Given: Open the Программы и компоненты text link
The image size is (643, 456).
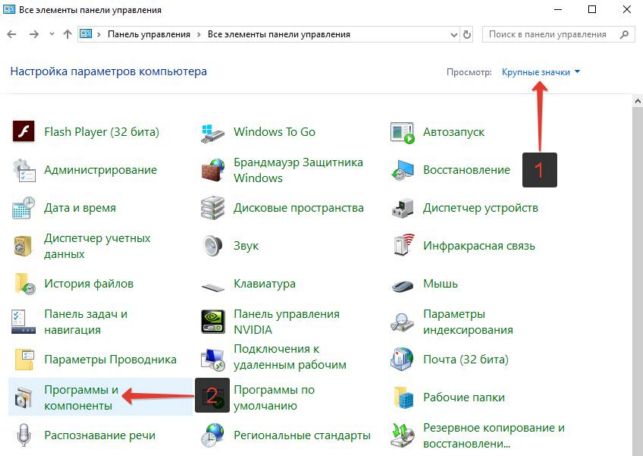Looking at the screenshot, I should point(81,397).
